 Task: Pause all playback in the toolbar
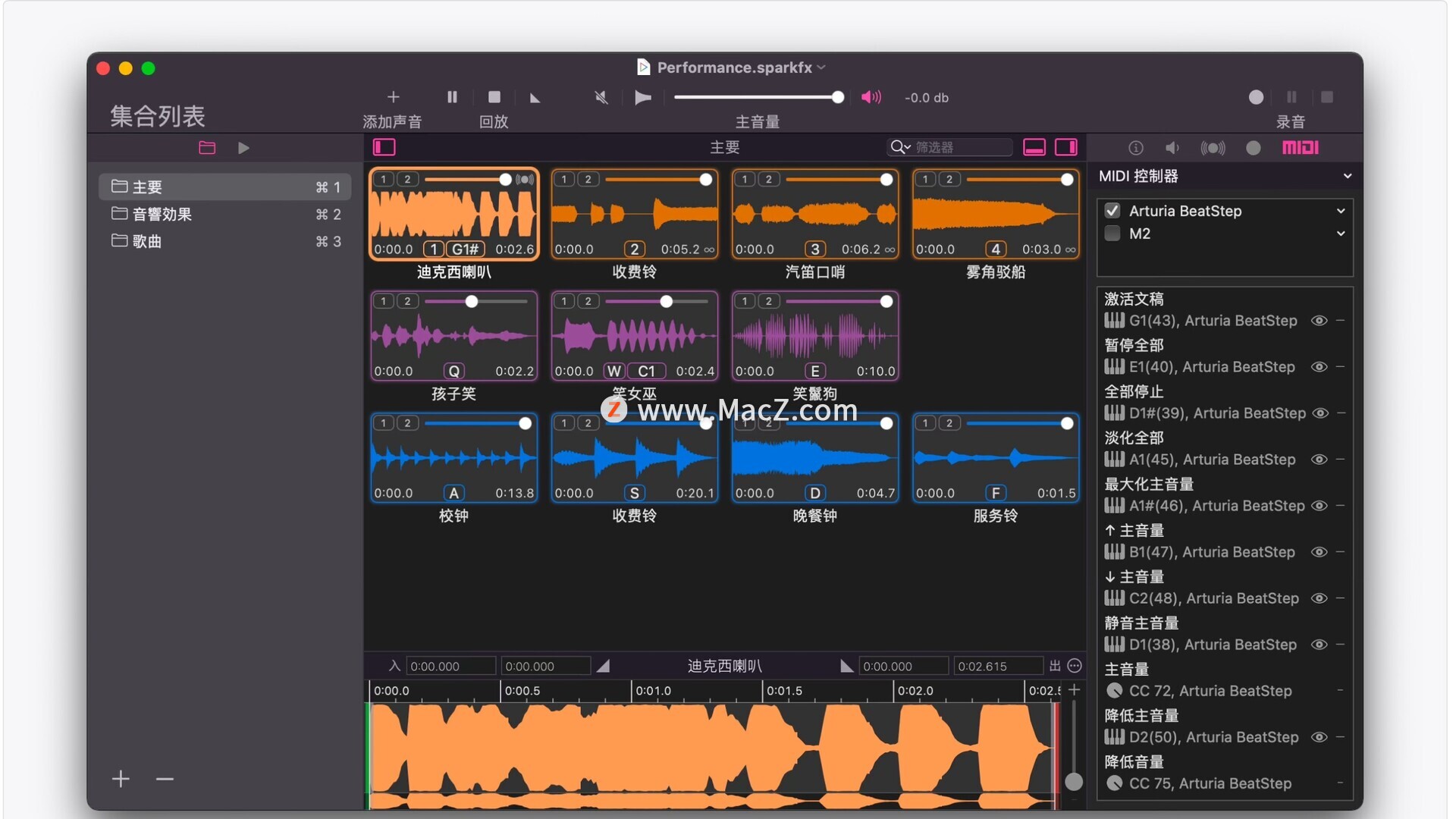point(452,97)
